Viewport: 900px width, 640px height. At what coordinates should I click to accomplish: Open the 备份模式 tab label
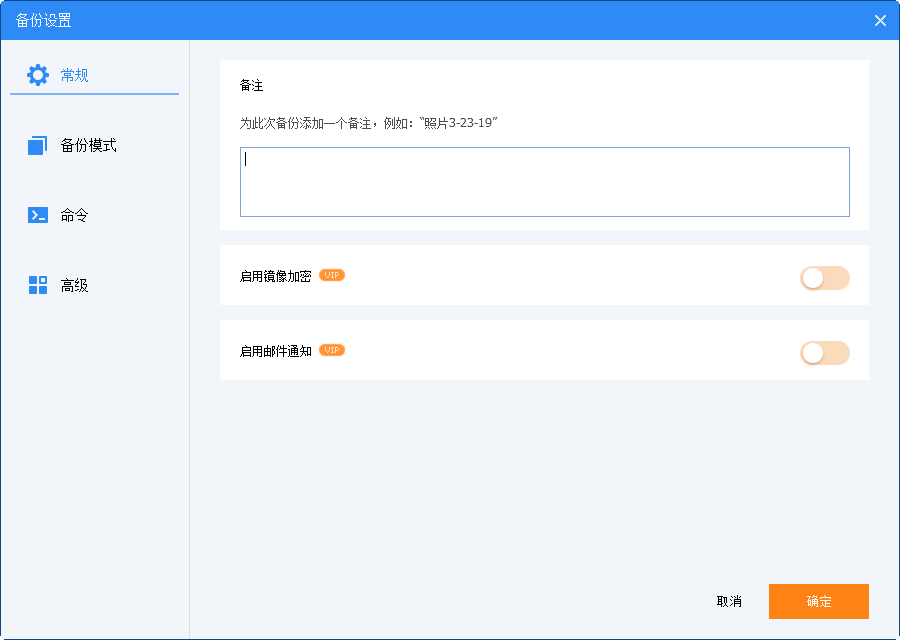[x=89, y=146]
